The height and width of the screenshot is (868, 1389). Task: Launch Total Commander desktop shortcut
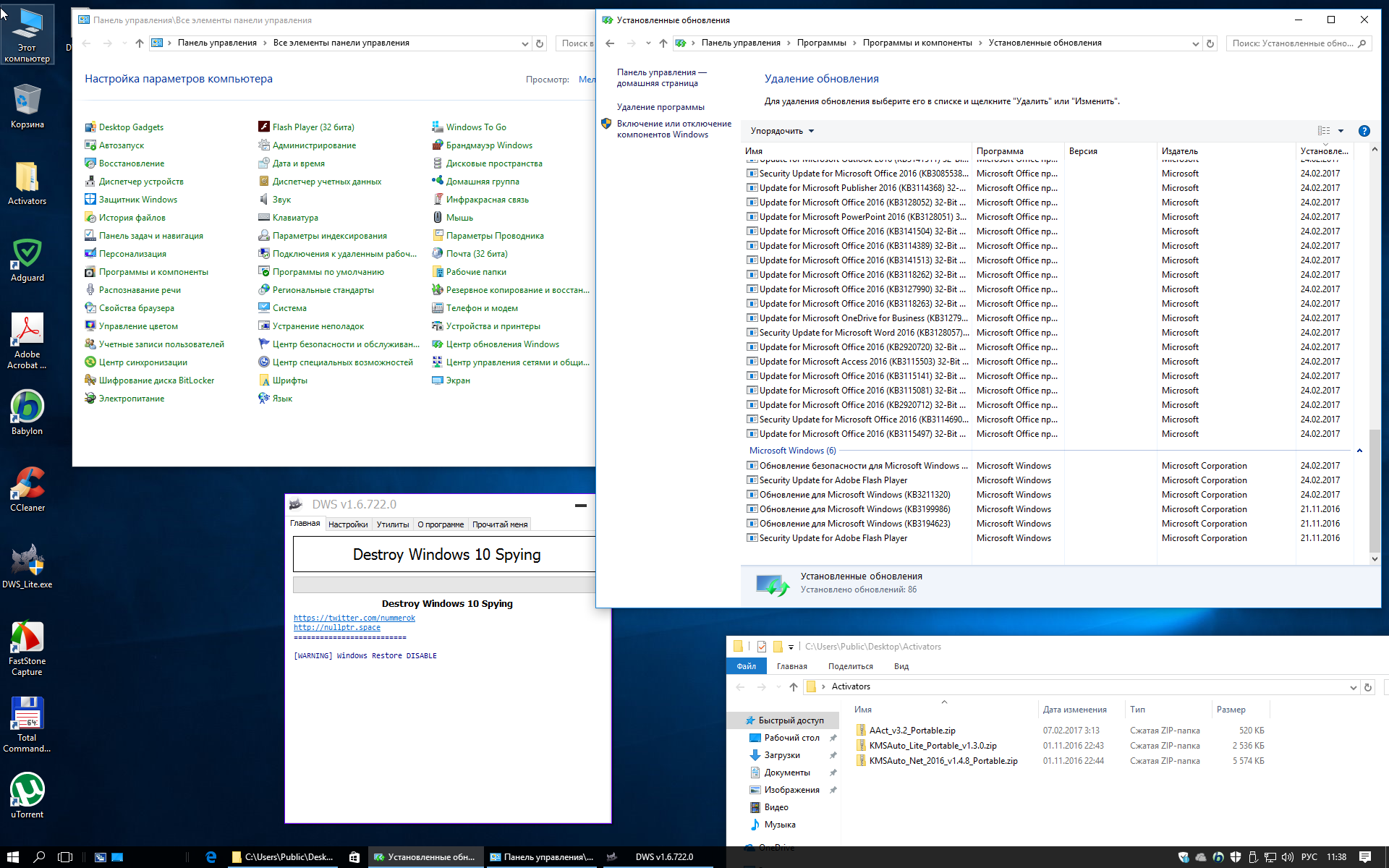coord(27,725)
